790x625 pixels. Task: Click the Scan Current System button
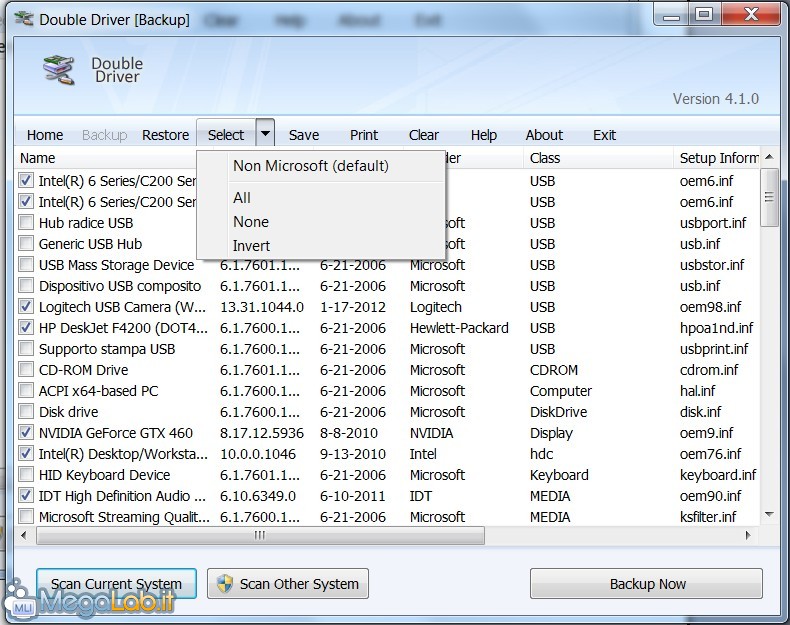116,584
